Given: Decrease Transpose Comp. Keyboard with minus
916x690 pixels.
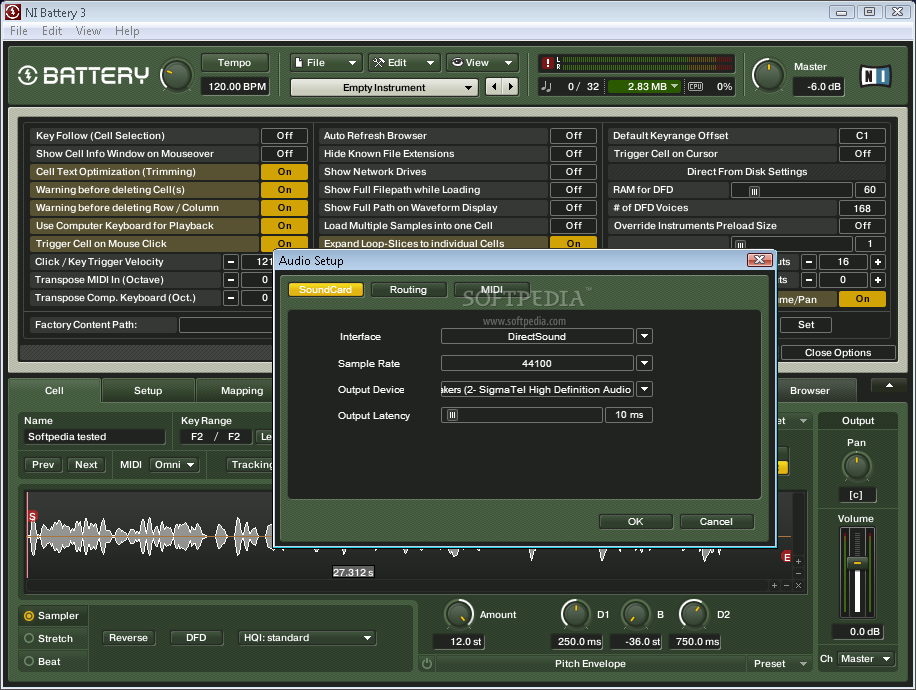Looking at the screenshot, I should point(231,298).
